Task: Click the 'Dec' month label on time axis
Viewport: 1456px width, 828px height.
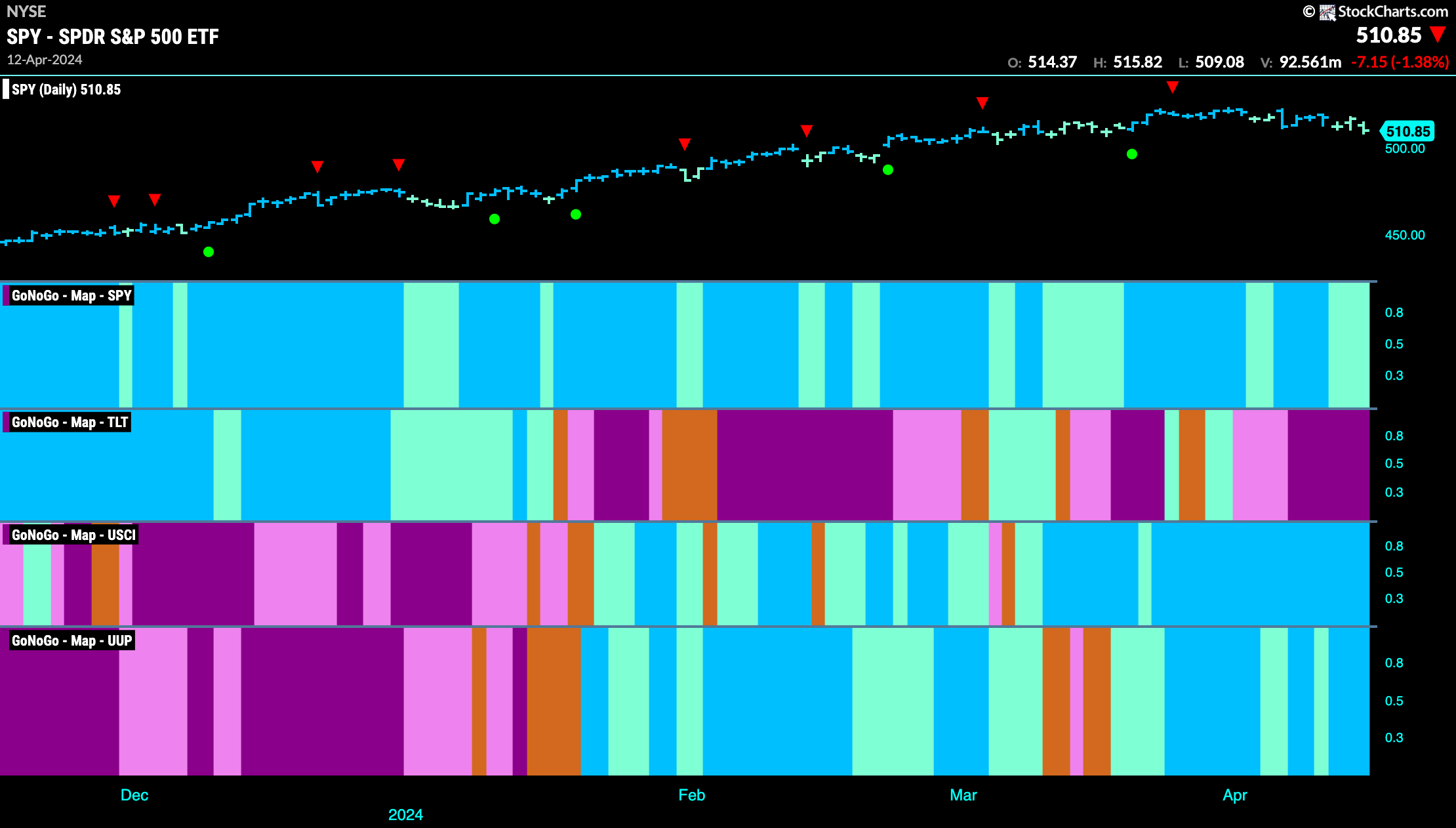Action: pos(134,795)
